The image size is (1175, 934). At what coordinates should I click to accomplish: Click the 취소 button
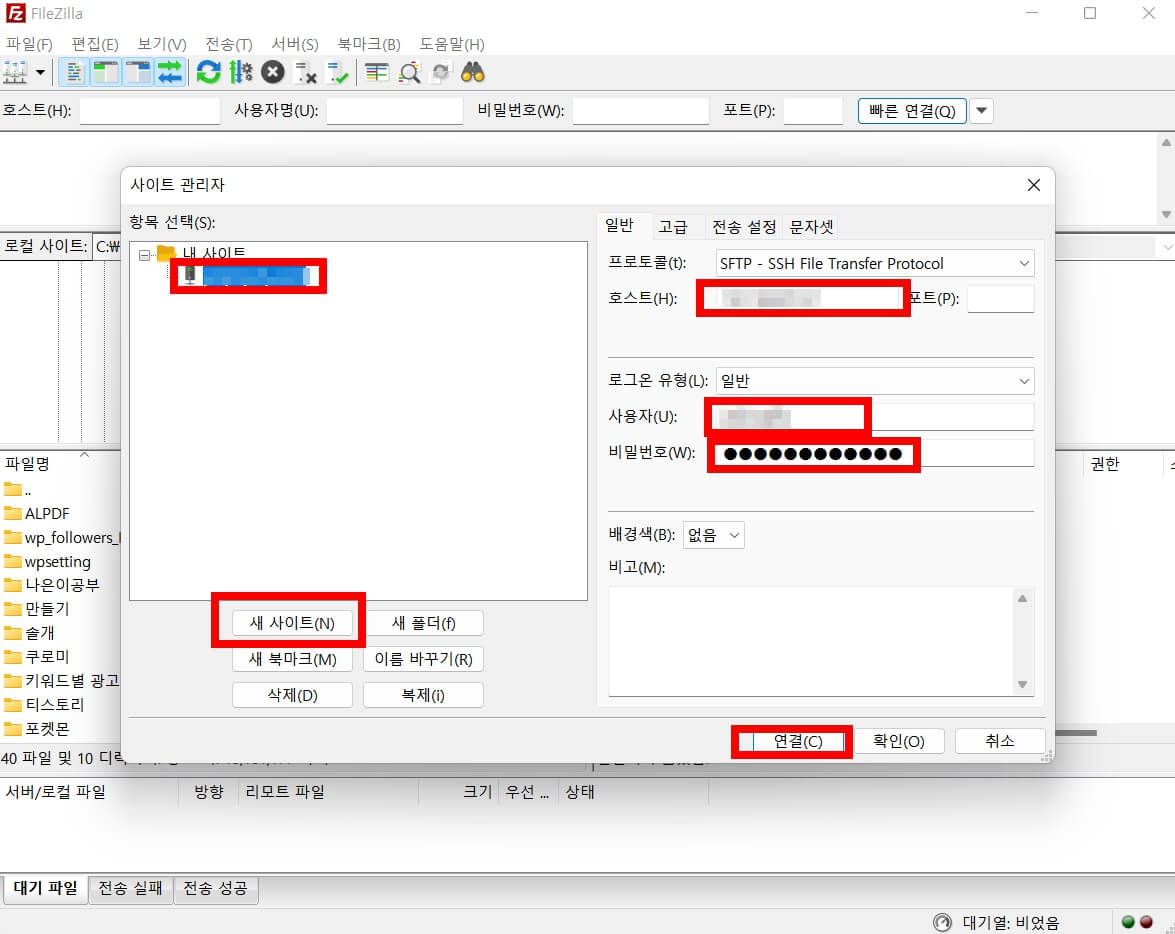click(x=1000, y=741)
